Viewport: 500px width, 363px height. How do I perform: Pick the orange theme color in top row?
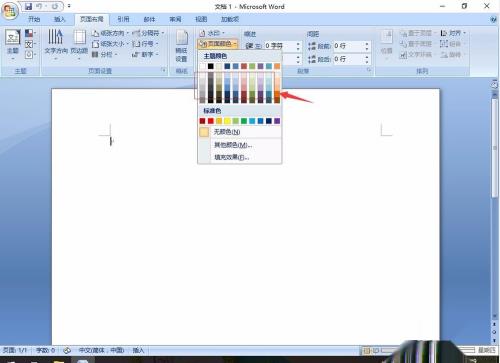coord(277,66)
